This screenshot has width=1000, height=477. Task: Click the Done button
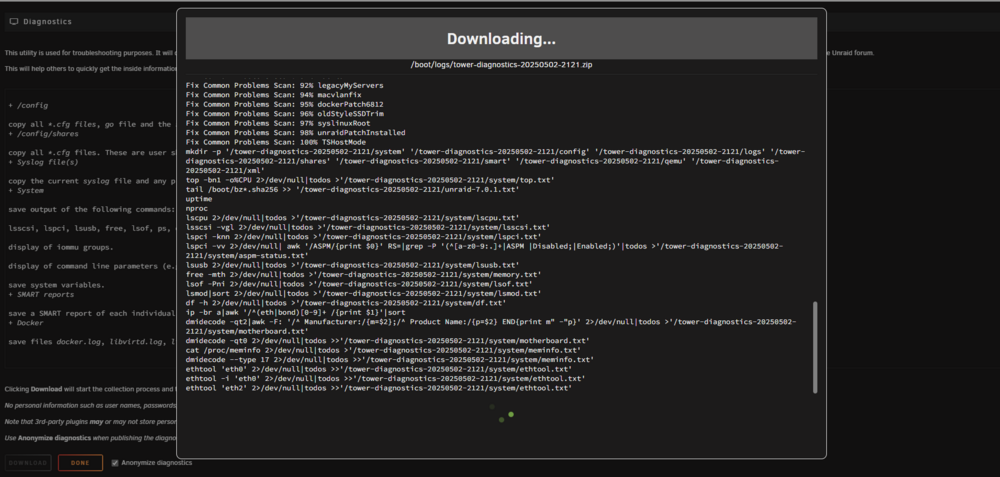tap(80, 463)
